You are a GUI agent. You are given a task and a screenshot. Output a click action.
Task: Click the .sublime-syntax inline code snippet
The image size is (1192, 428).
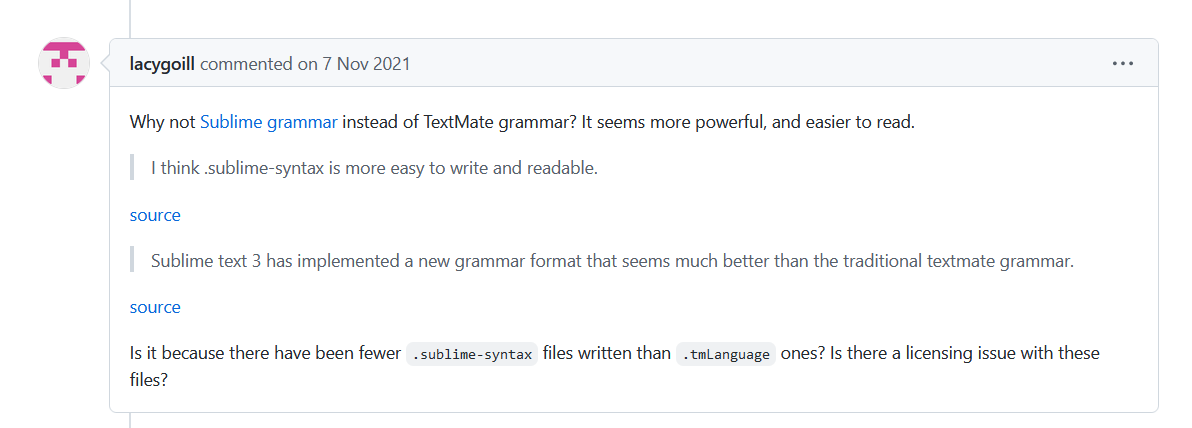[x=472, y=355]
